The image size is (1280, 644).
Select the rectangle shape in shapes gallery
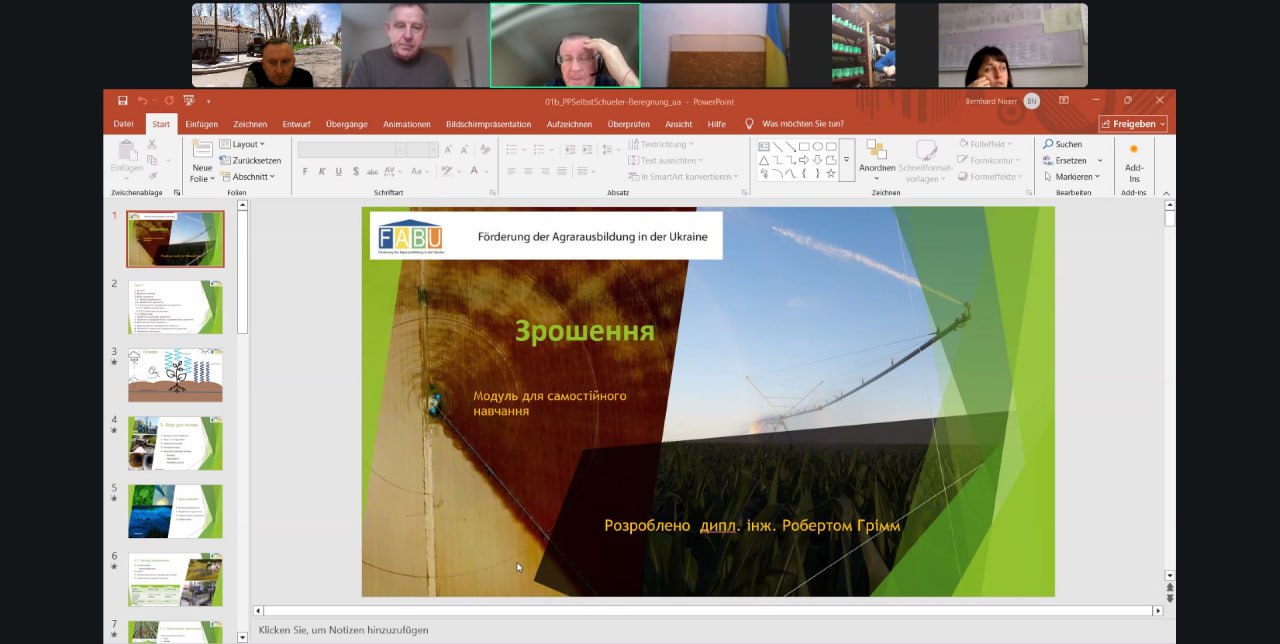(804, 147)
